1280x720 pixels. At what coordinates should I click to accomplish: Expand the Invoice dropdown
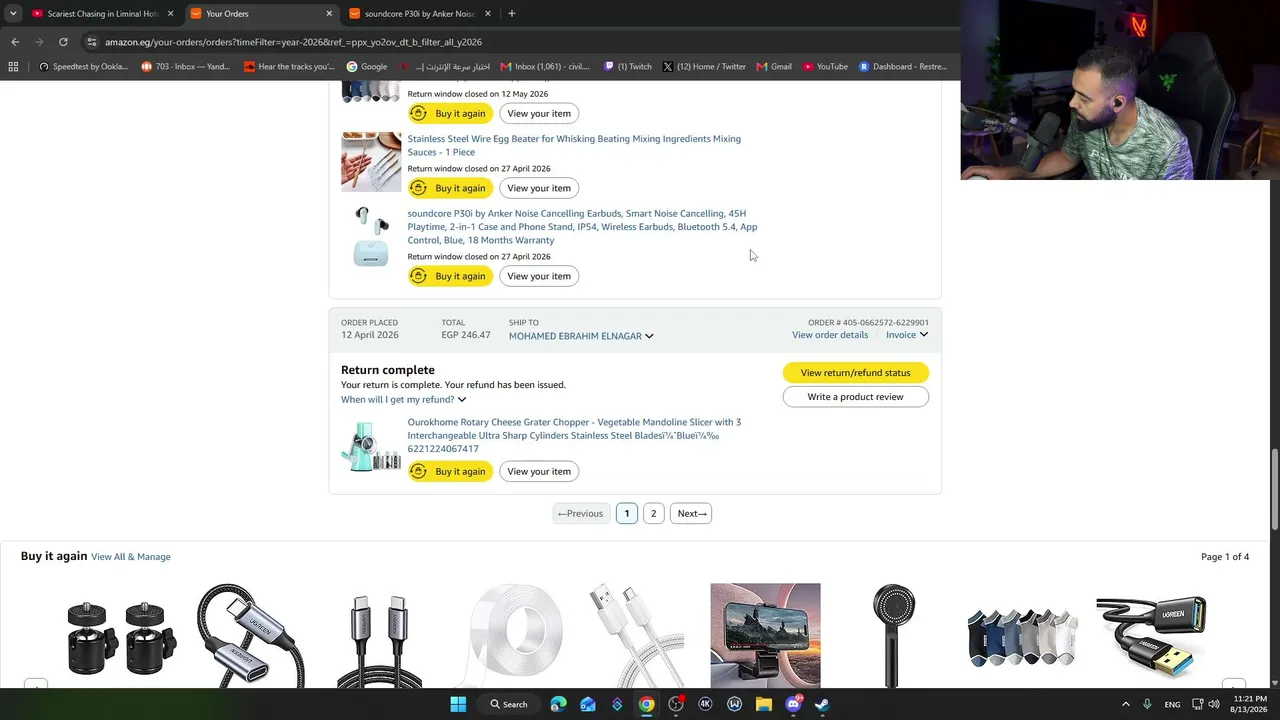click(907, 335)
